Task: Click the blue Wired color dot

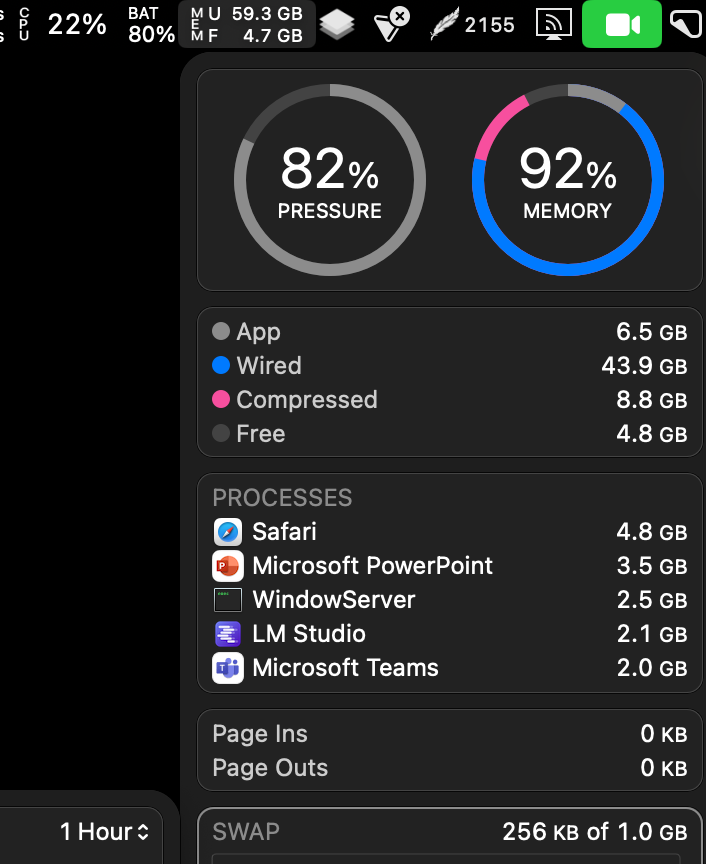Action: point(221,366)
